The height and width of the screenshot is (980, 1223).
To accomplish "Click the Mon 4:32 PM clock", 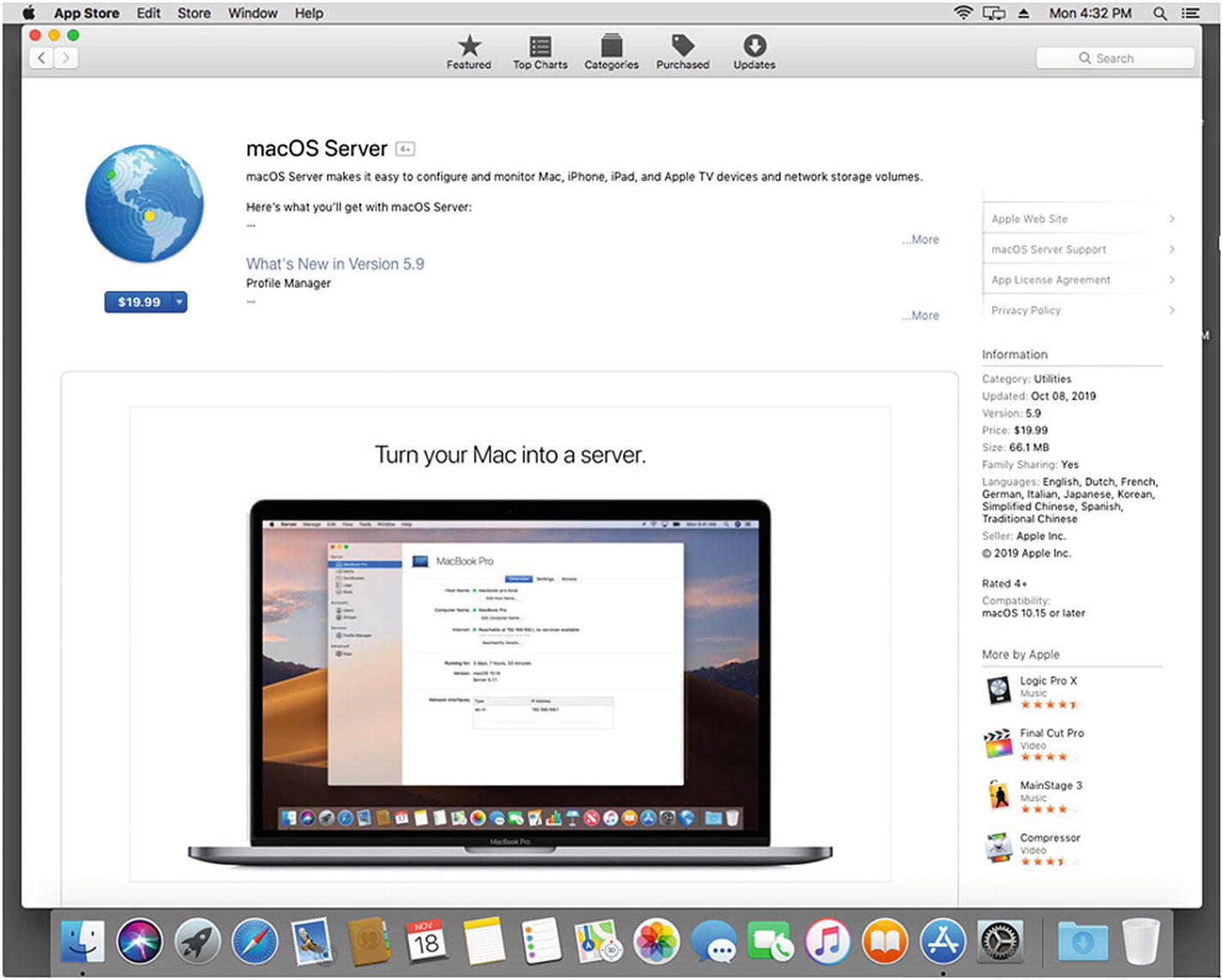I will pos(1090,13).
